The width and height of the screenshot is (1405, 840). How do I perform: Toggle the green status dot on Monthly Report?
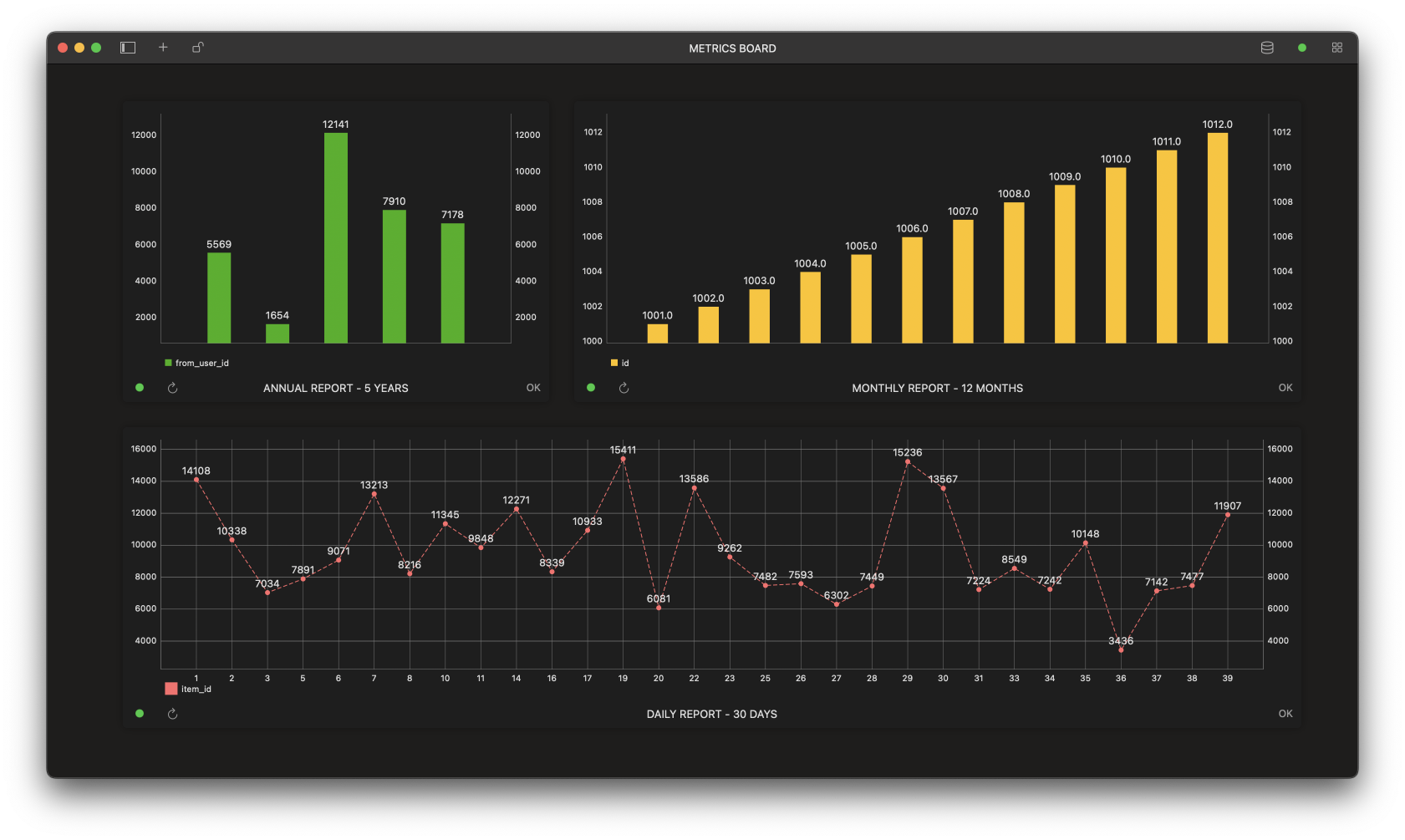pyautogui.click(x=590, y=387)
